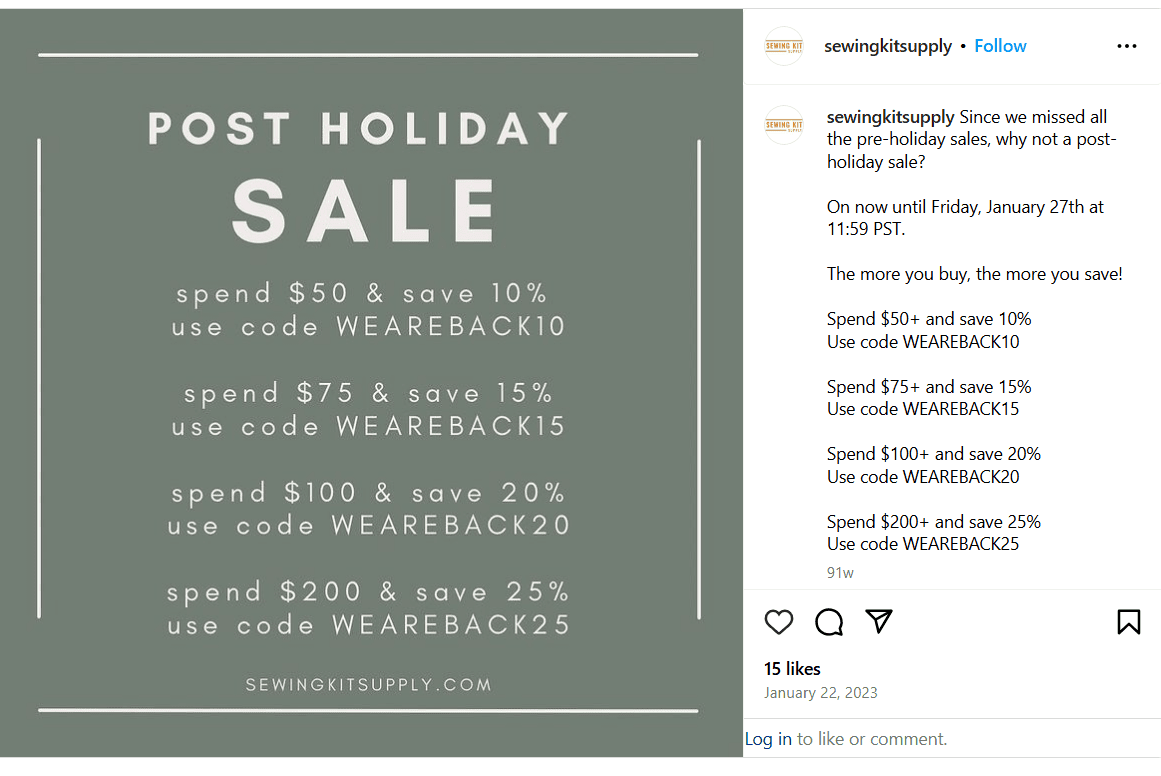Open the three-dot options menu
Image resolution: width=1161 pixels, height=776 pixels.
pos(1127,46)
